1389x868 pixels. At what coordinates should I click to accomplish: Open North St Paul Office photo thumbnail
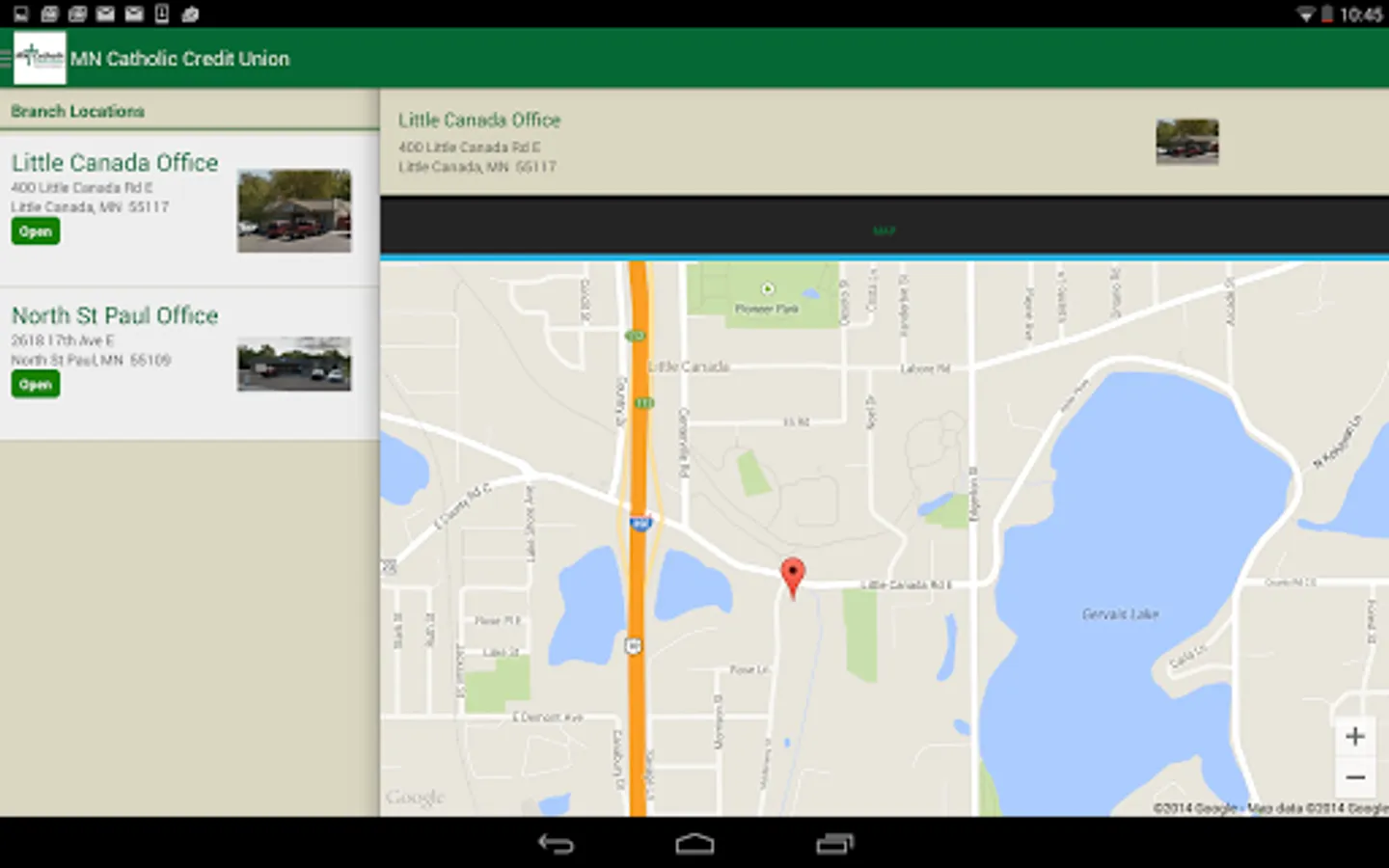click(294, 364)
